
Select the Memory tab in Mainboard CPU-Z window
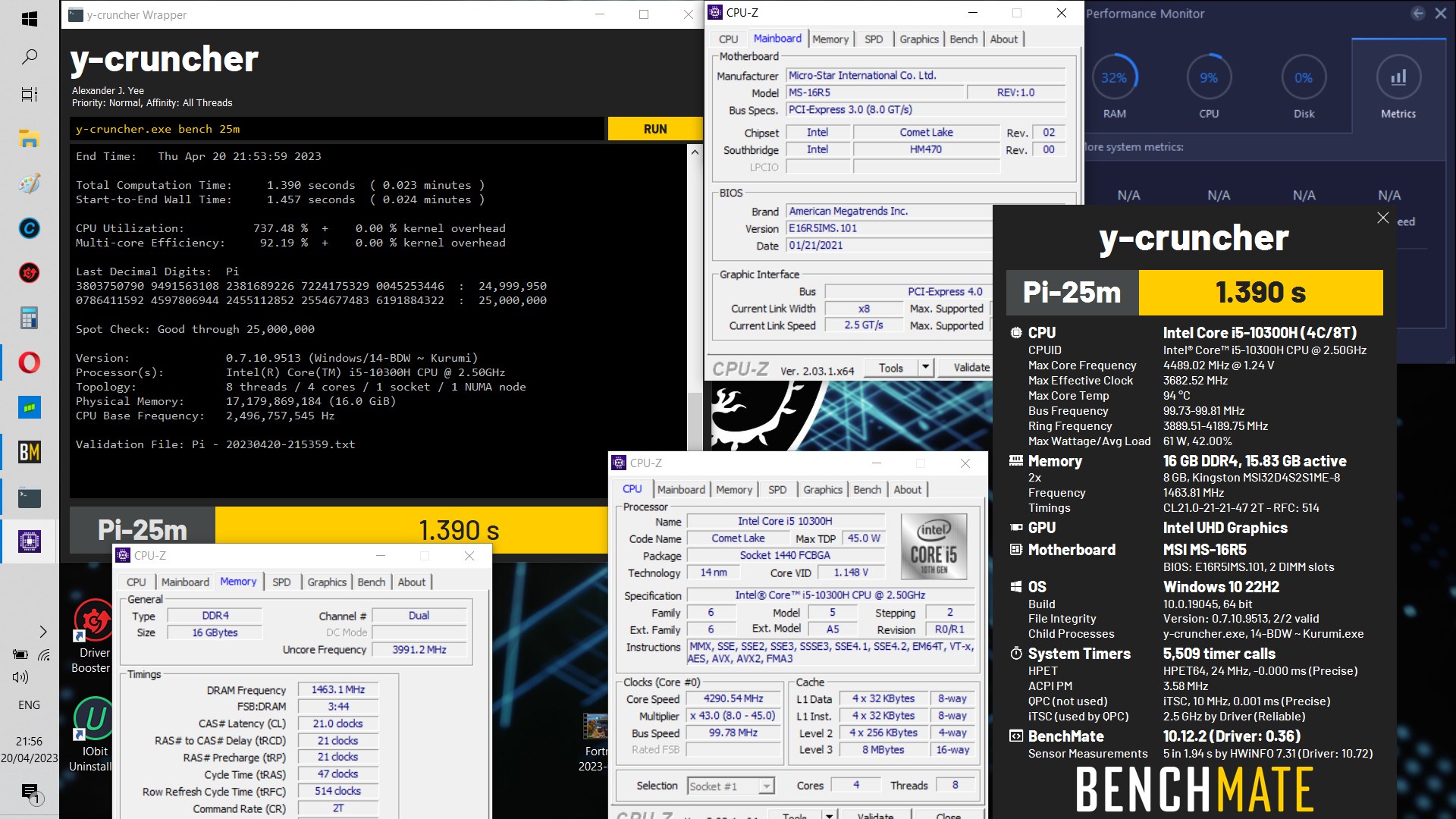click(830, 39)
